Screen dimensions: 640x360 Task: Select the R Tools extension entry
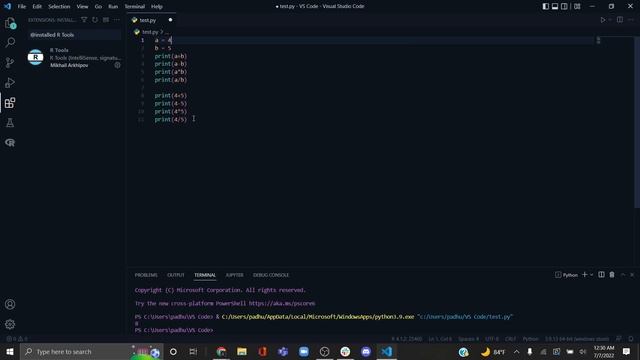tap(74, 58)
